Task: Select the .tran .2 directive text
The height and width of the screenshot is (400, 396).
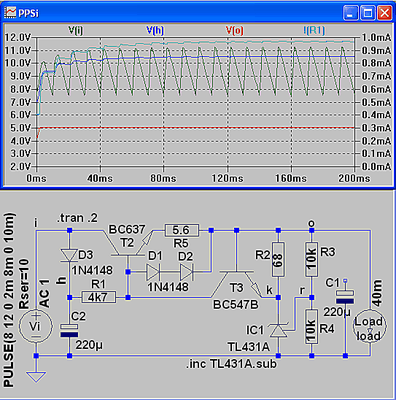Action: click(77, 218)
